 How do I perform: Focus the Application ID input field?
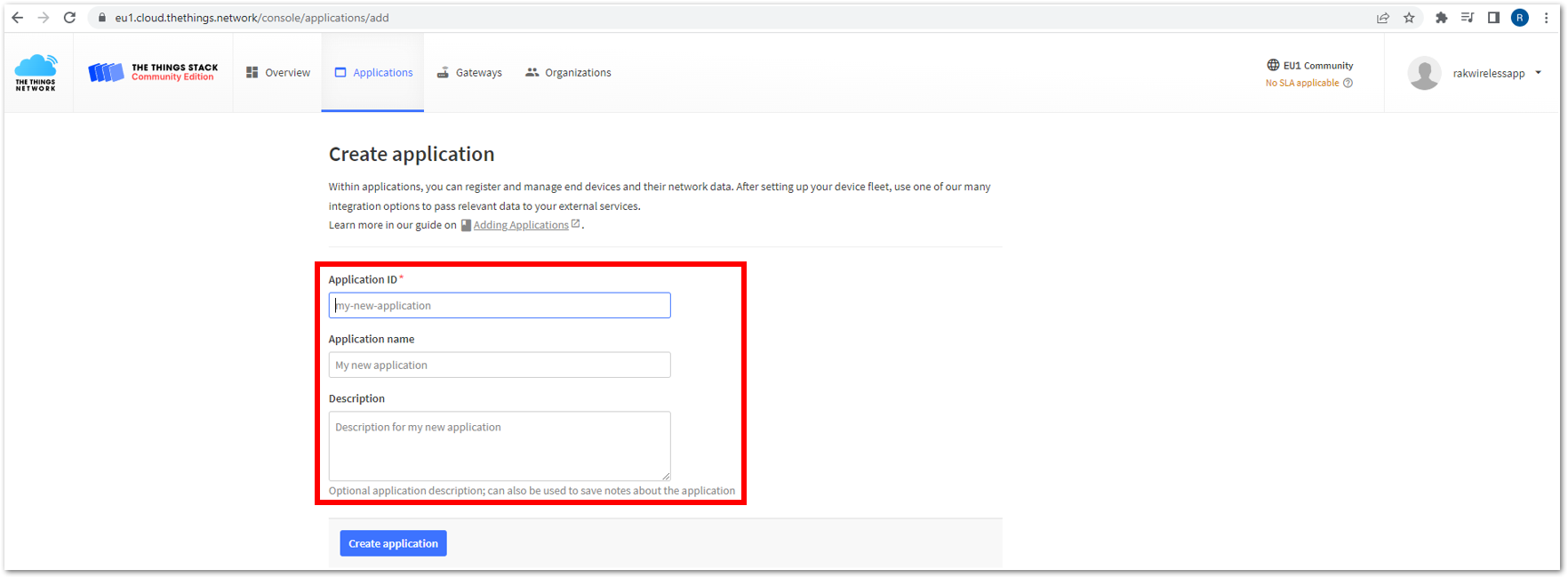pos(500,306)
